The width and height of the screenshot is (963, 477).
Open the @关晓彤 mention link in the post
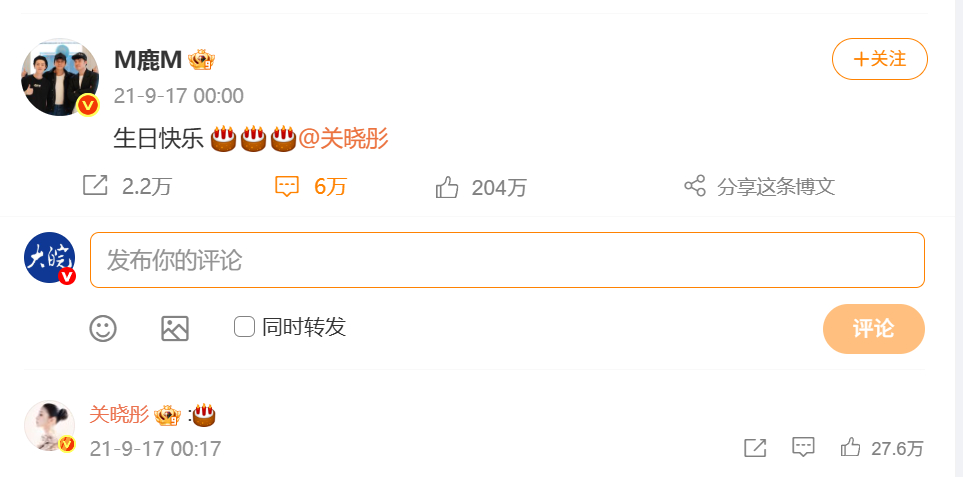(343, 139)
